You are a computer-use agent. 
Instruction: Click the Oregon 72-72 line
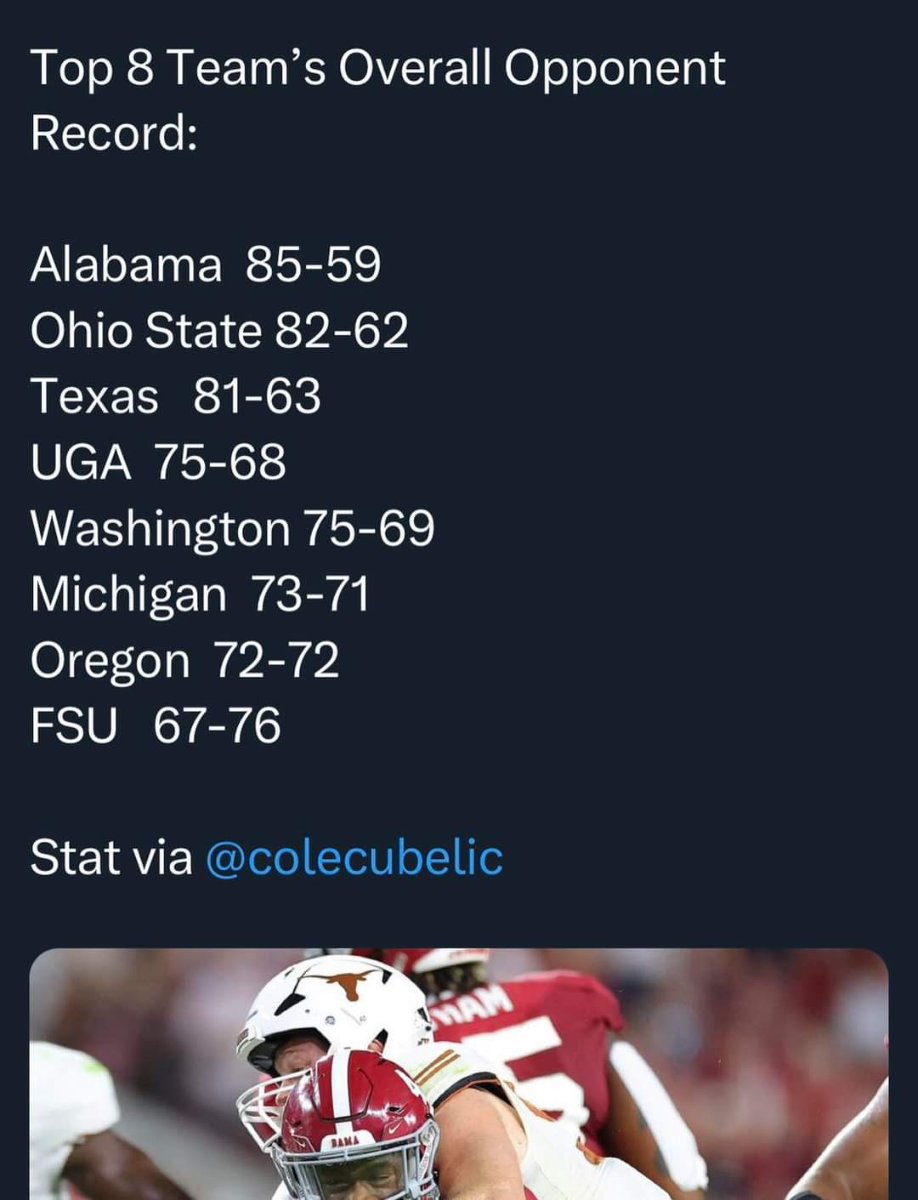point(185,661)
